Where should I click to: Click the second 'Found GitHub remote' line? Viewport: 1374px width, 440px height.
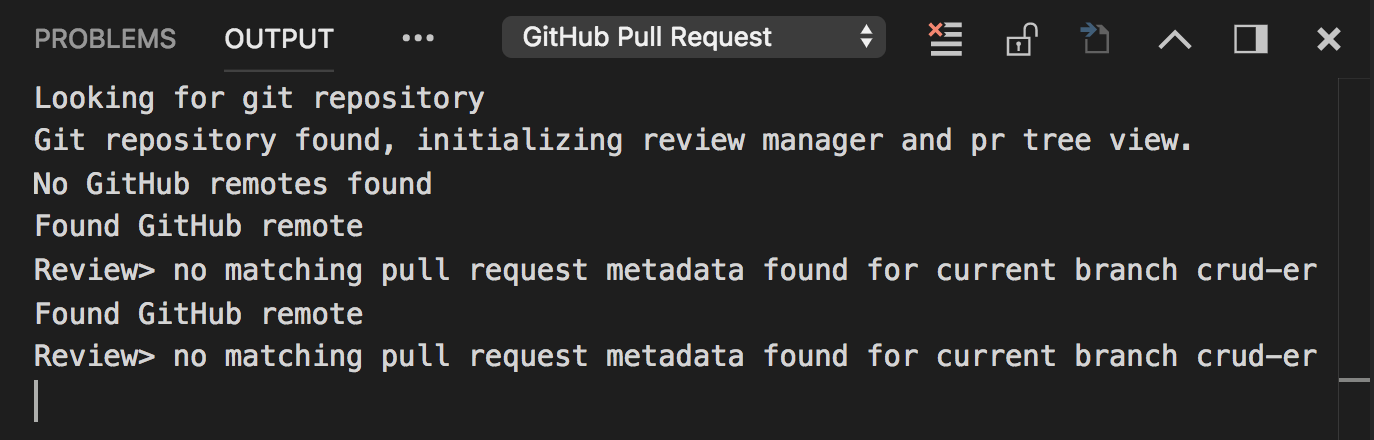tap(198, 314)
